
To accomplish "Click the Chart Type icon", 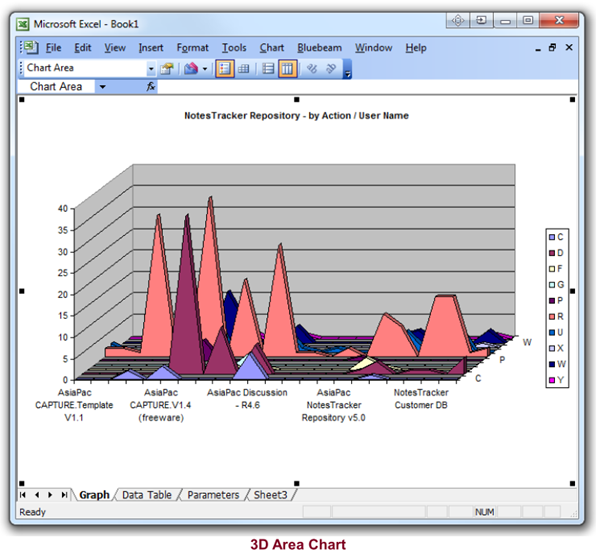I will tap(188, 68).
